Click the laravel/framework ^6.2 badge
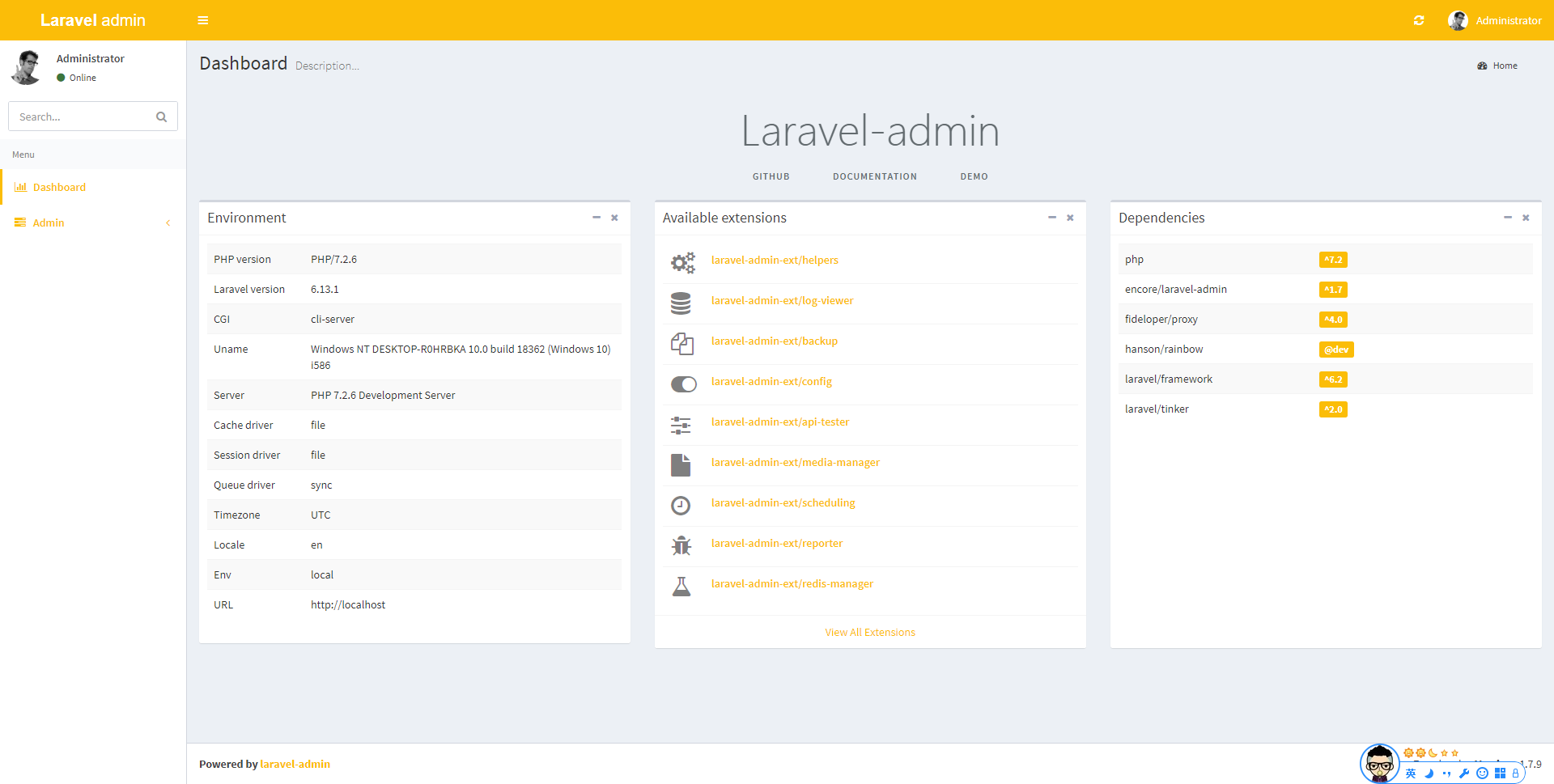The width and height of the screenshot is (1554, 784). pyautogui.click(x=1333, y=379)
